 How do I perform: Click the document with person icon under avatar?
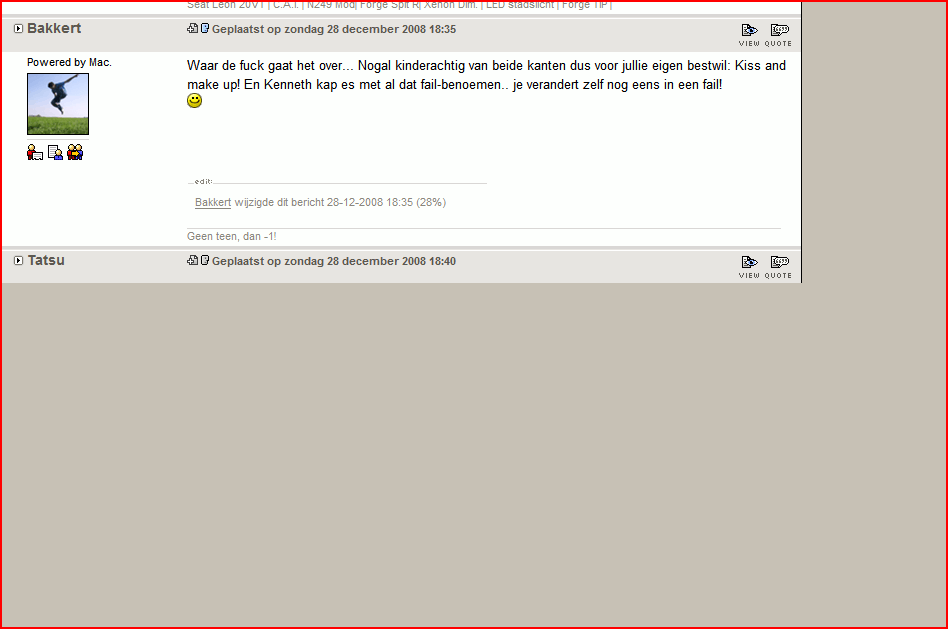55,152
